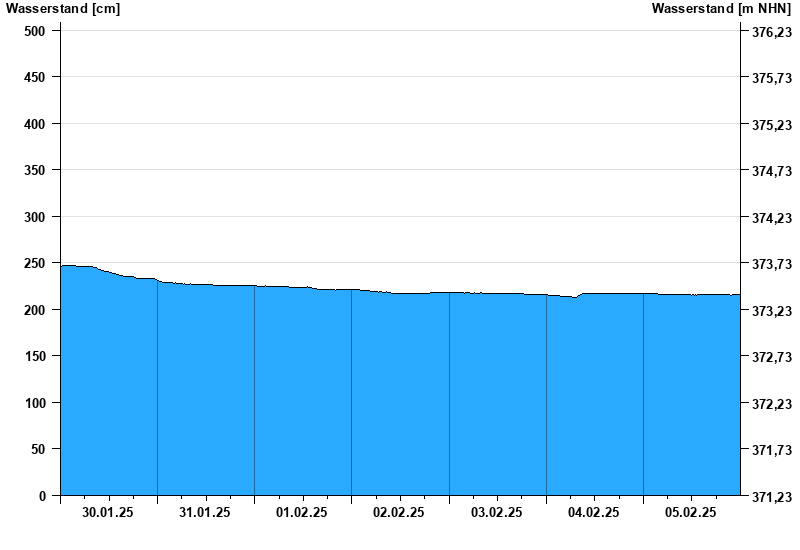Click the 373,73 m NHN label

click(x=772, y=264)
